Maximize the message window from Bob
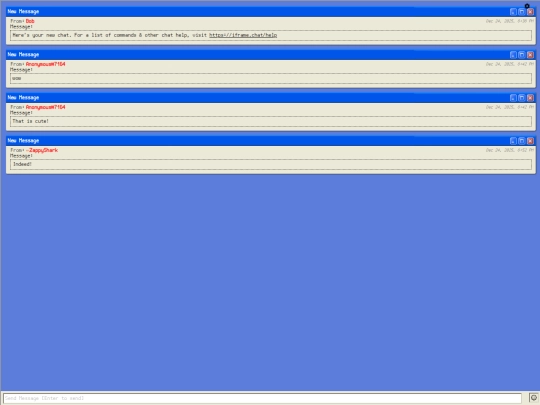Viewport: 540px width, 405px height. (522, 12)
